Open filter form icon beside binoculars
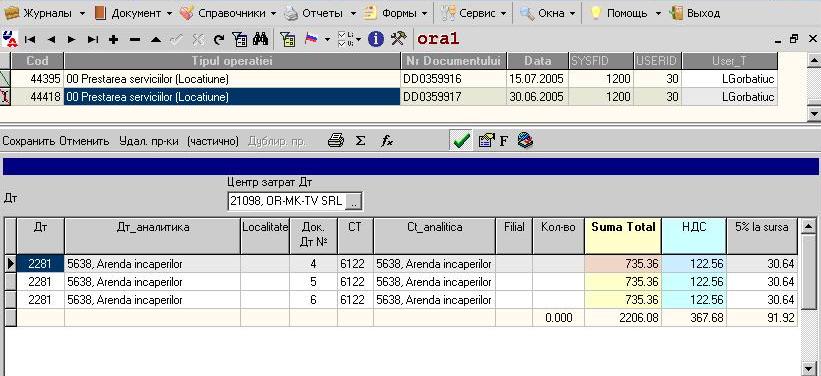 239,39
